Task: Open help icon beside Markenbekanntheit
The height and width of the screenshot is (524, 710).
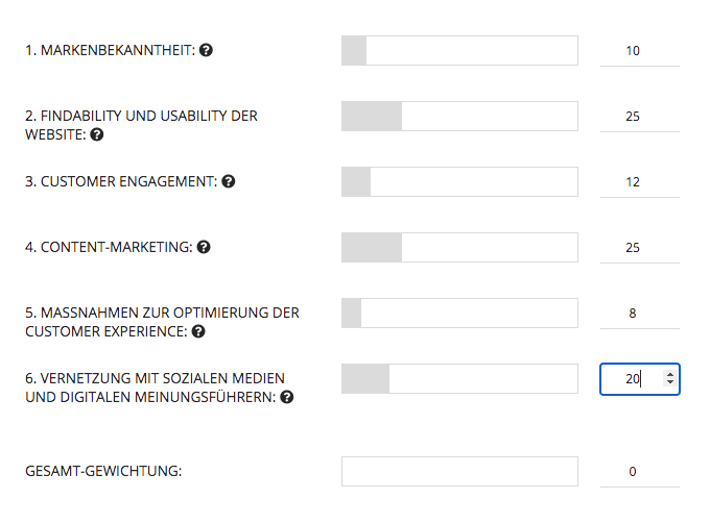Action: point(206,50)
